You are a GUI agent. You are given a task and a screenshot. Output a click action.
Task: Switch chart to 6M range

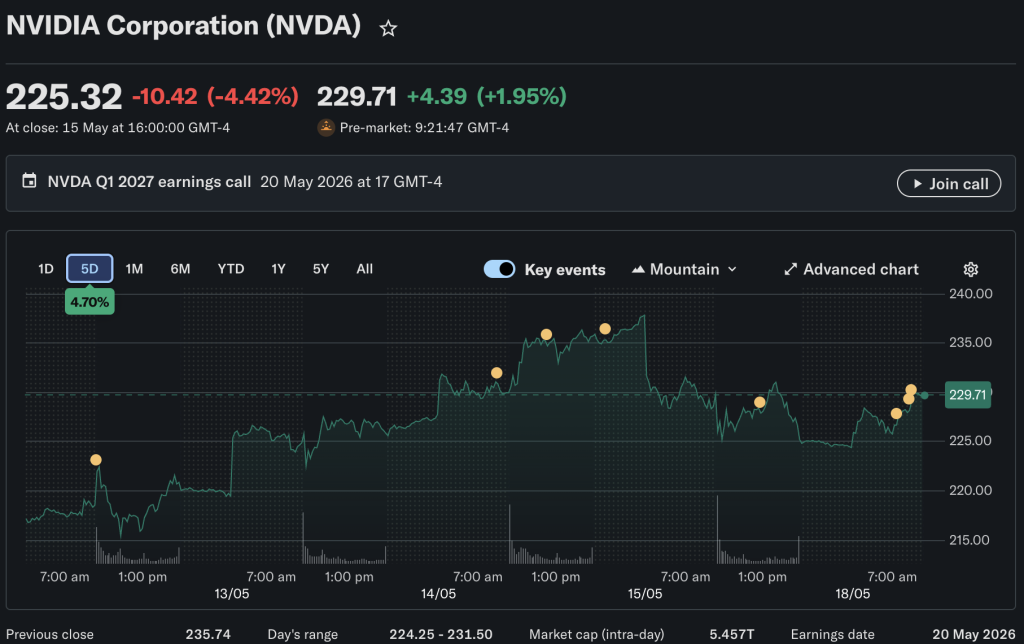coord(180,268)
